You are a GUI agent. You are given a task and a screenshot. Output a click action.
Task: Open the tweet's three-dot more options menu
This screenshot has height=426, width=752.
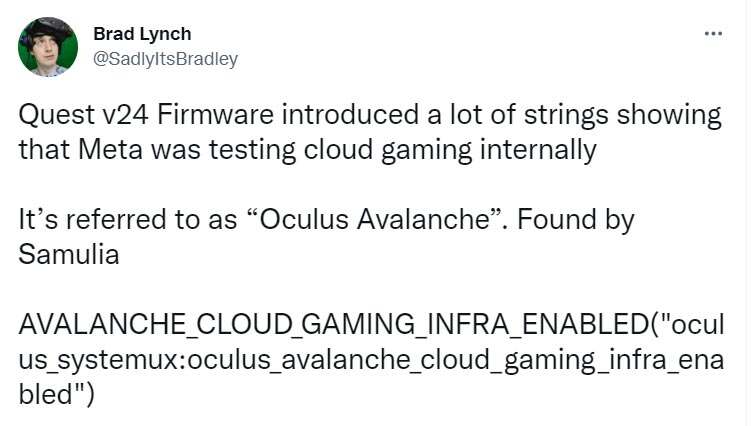click(713, 33)
